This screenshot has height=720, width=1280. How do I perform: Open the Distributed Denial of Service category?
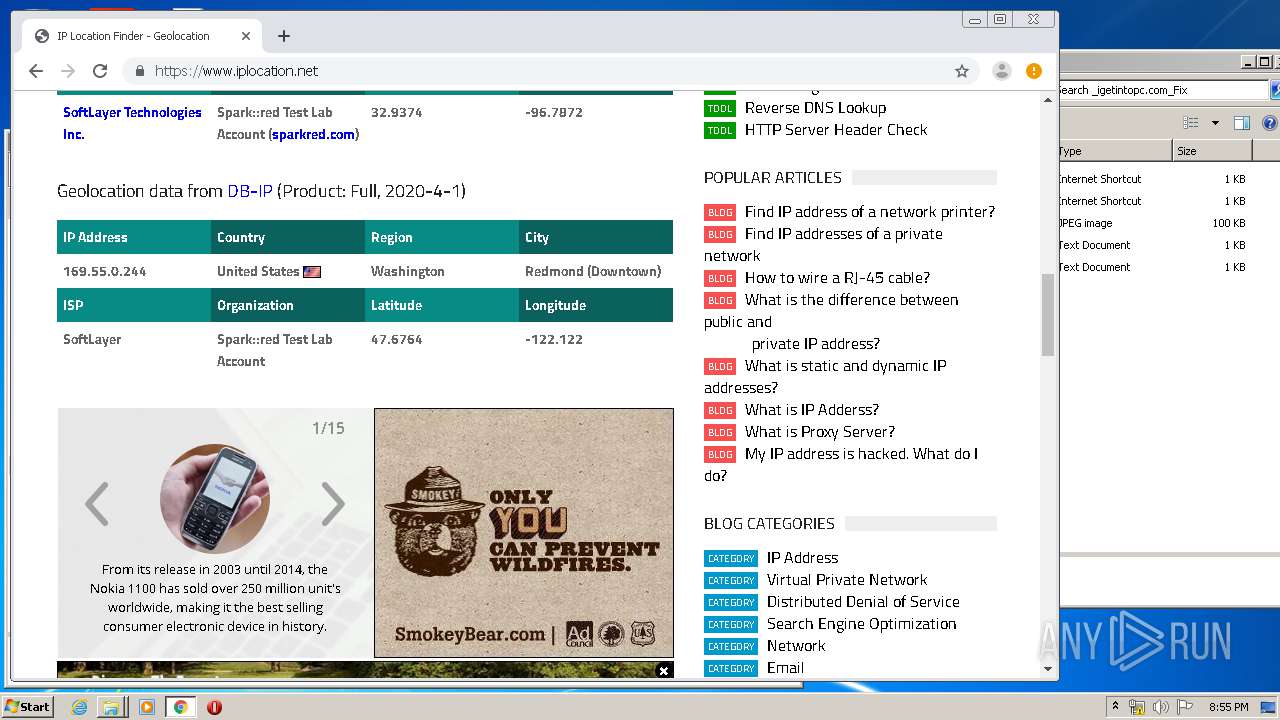coord(863,602)
